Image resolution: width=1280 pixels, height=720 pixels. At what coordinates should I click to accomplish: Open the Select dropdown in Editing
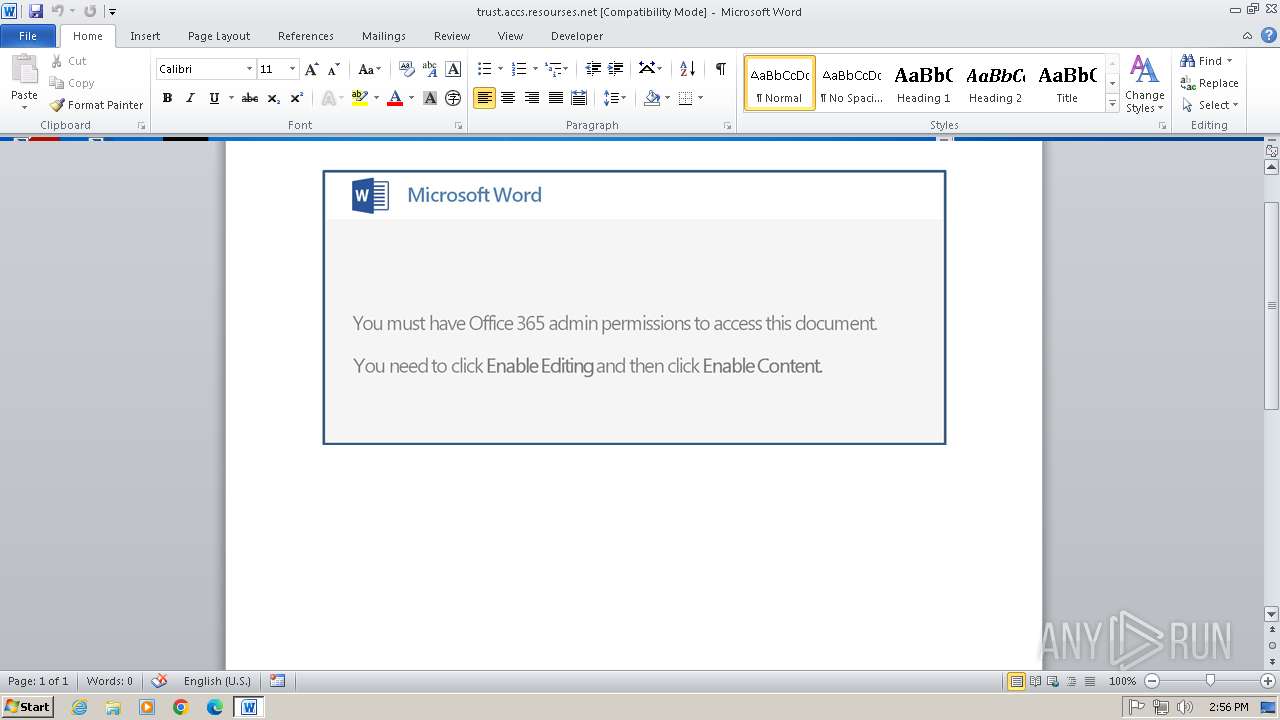point(1210,105)
